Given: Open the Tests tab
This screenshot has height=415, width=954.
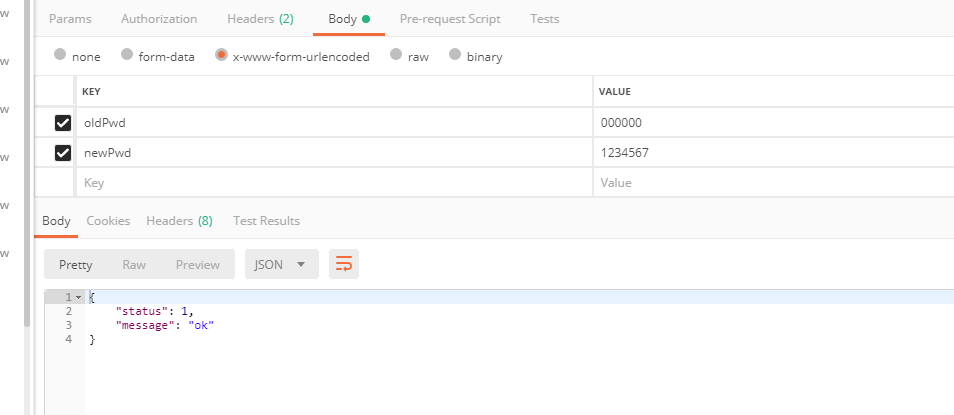Looking at the screenshot, I should coord(545,19).
